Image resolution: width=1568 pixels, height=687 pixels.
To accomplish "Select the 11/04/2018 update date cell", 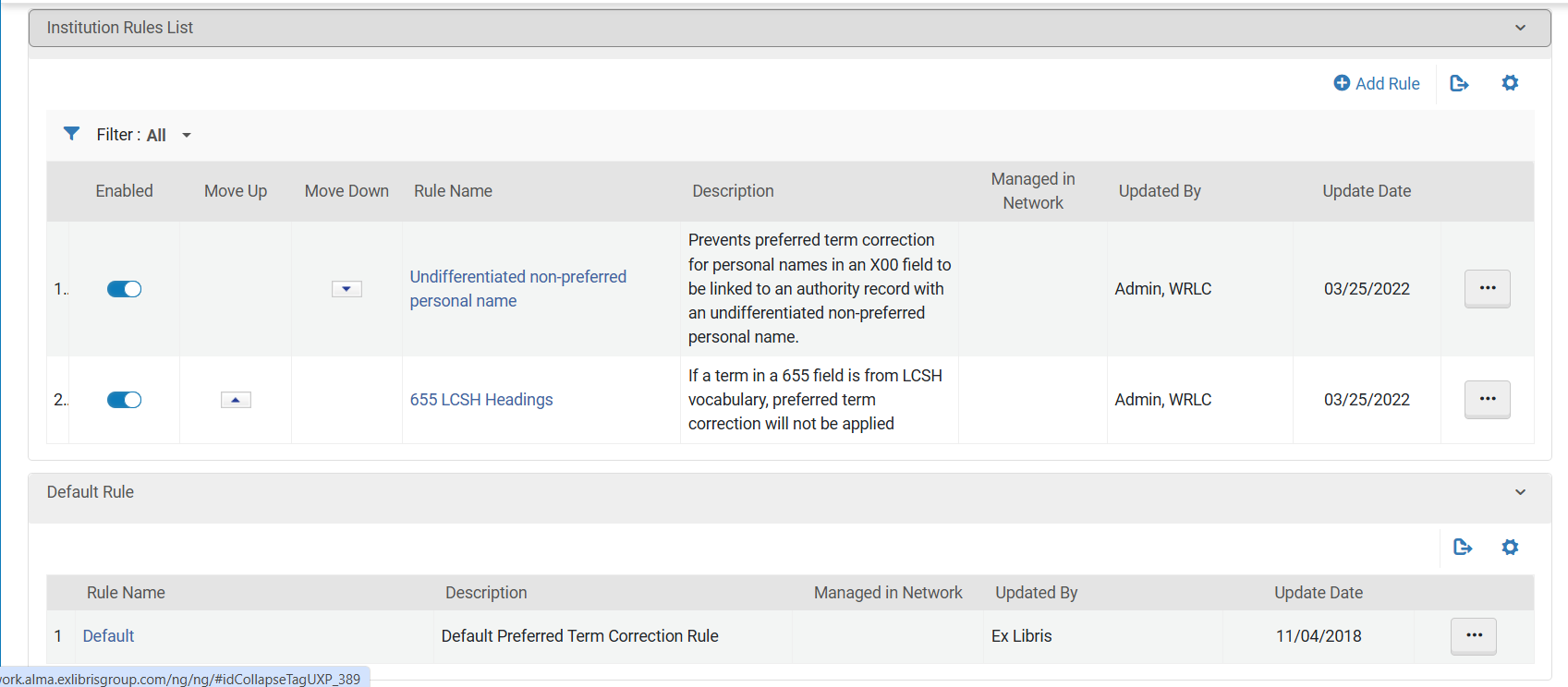I will click(x=1319, y=636).
